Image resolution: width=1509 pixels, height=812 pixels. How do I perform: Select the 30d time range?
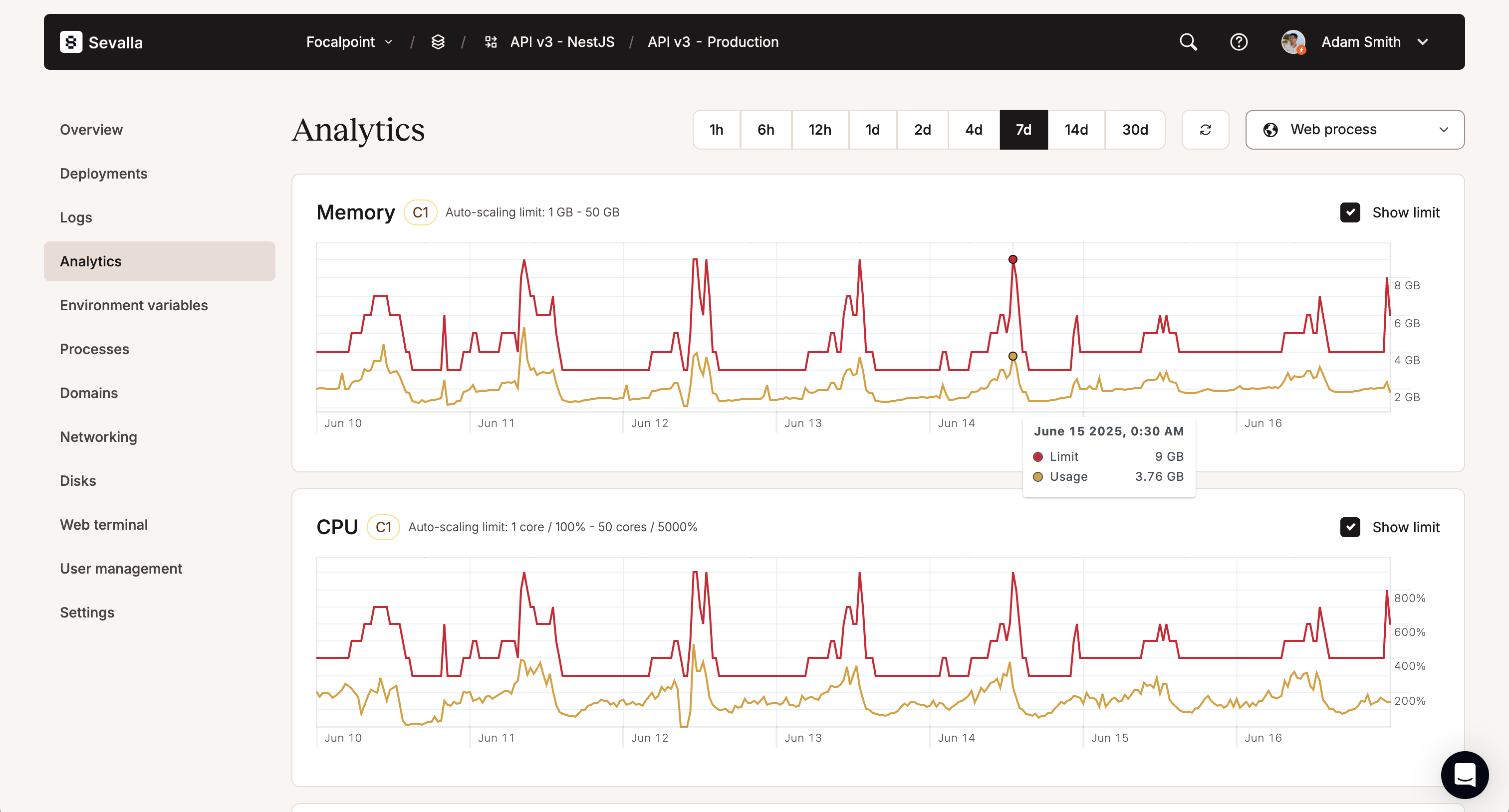click(1134, 130)
